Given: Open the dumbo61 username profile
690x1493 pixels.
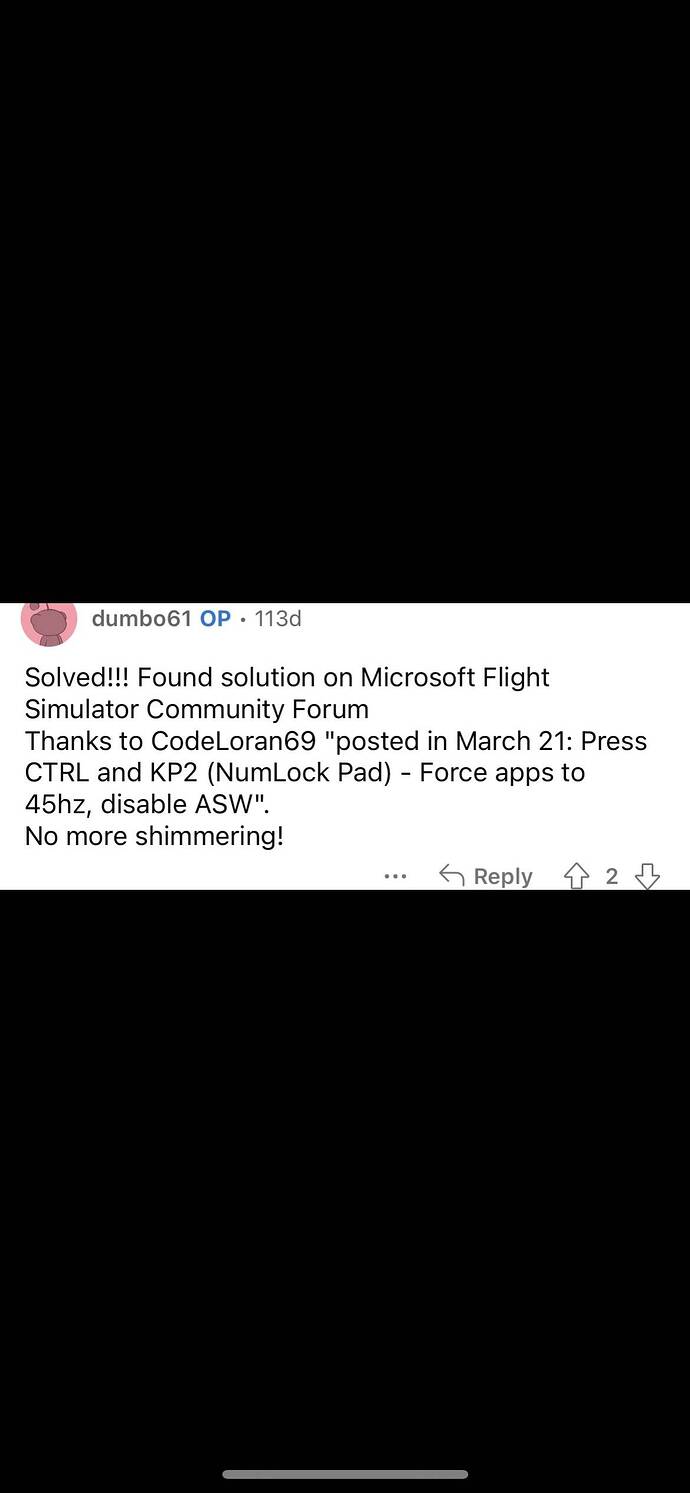Looking at the screenshot, I should tap(141, 619).
